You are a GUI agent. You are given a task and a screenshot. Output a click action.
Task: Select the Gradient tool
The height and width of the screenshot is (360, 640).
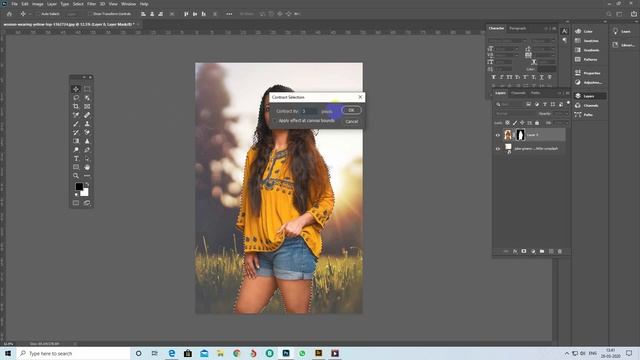[76, 141]
